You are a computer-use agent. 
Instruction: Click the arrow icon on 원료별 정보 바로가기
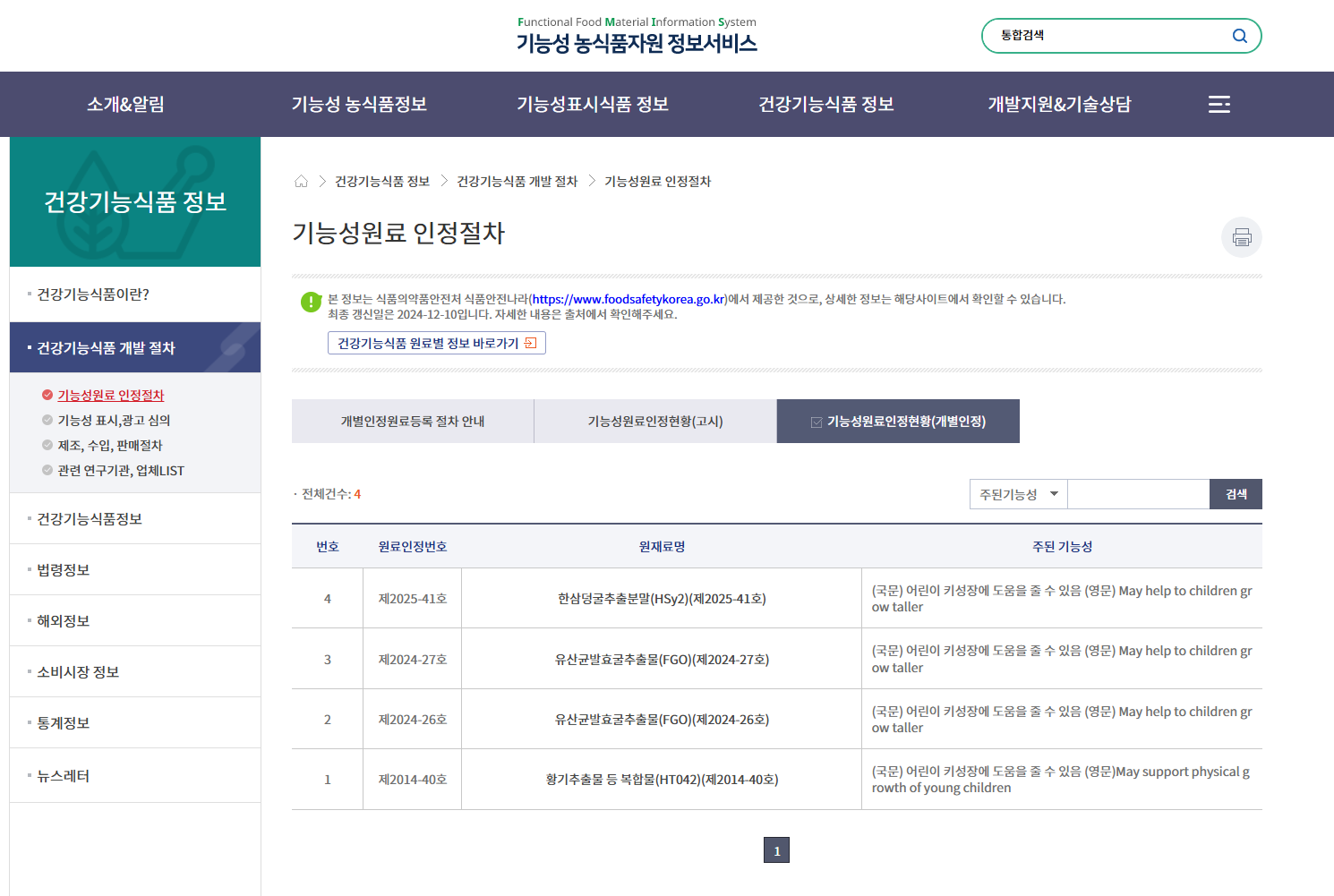click(x=530, y=344)
